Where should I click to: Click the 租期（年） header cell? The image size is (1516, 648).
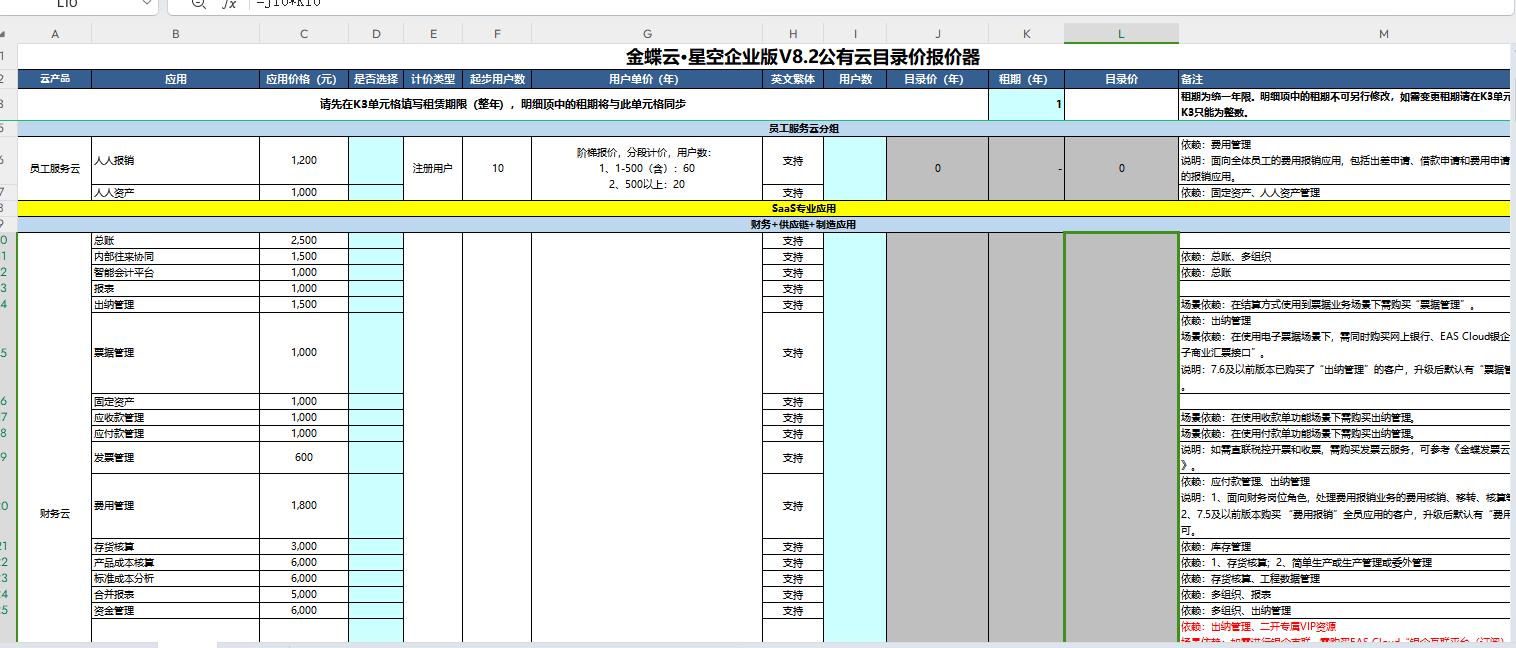click(x=1026, y=79)
